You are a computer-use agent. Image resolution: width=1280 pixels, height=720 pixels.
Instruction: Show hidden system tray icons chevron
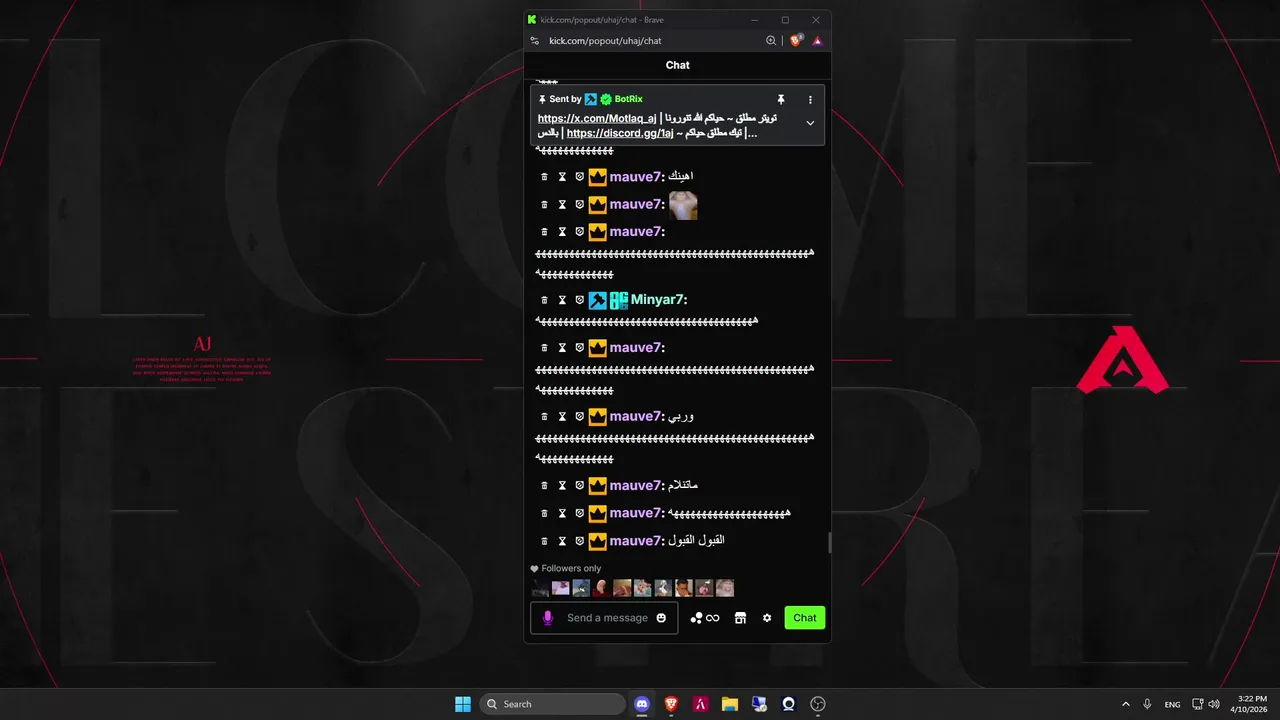click(1126, 704)
